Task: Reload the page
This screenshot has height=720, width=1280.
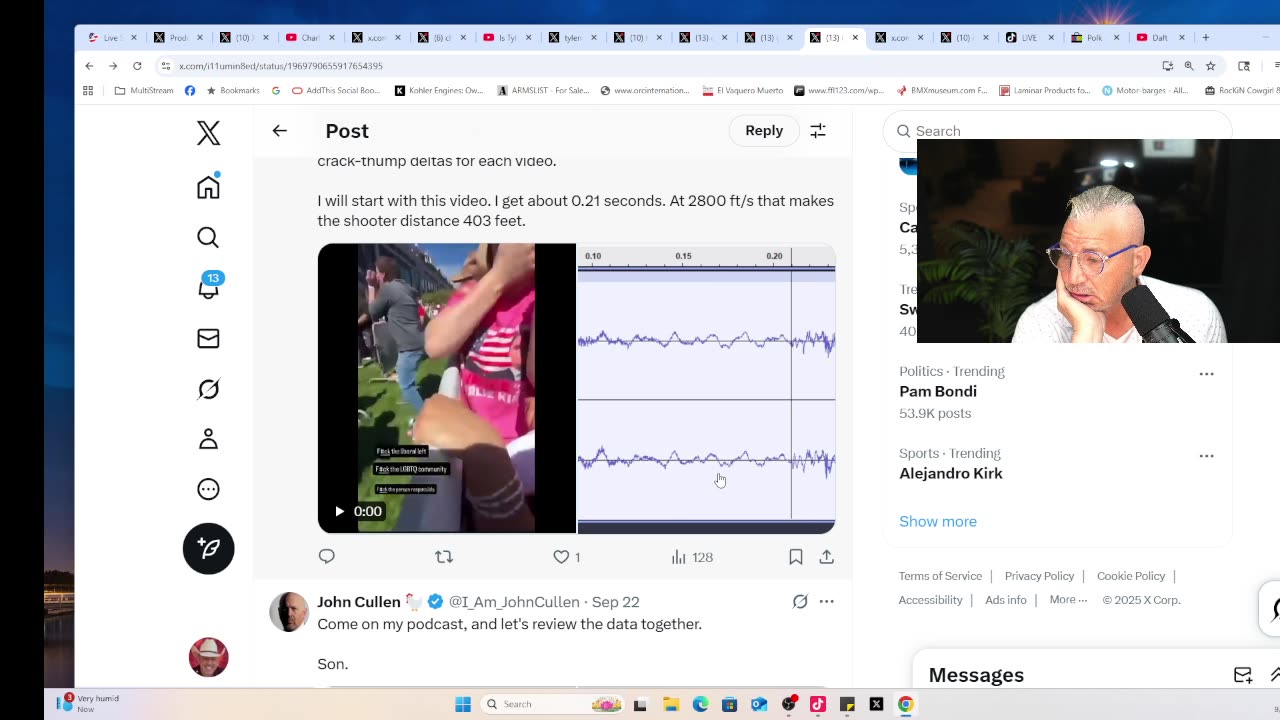Action: pos(137,66)
